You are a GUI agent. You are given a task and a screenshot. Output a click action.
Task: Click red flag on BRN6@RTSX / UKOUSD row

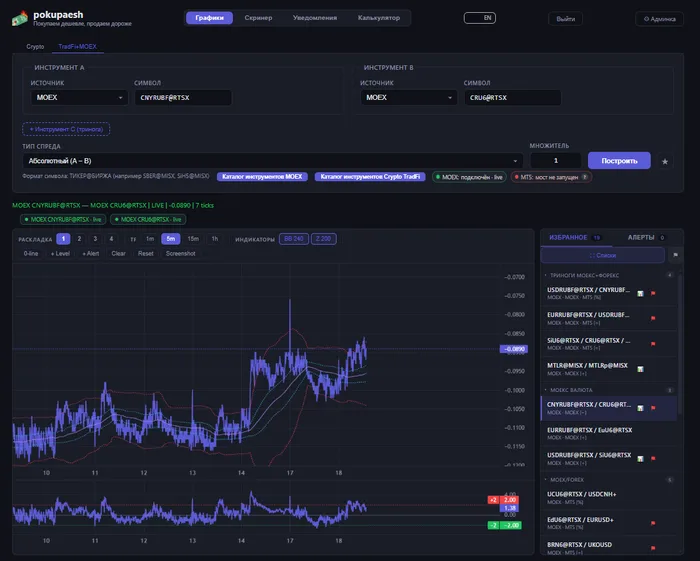coord(653,548)
